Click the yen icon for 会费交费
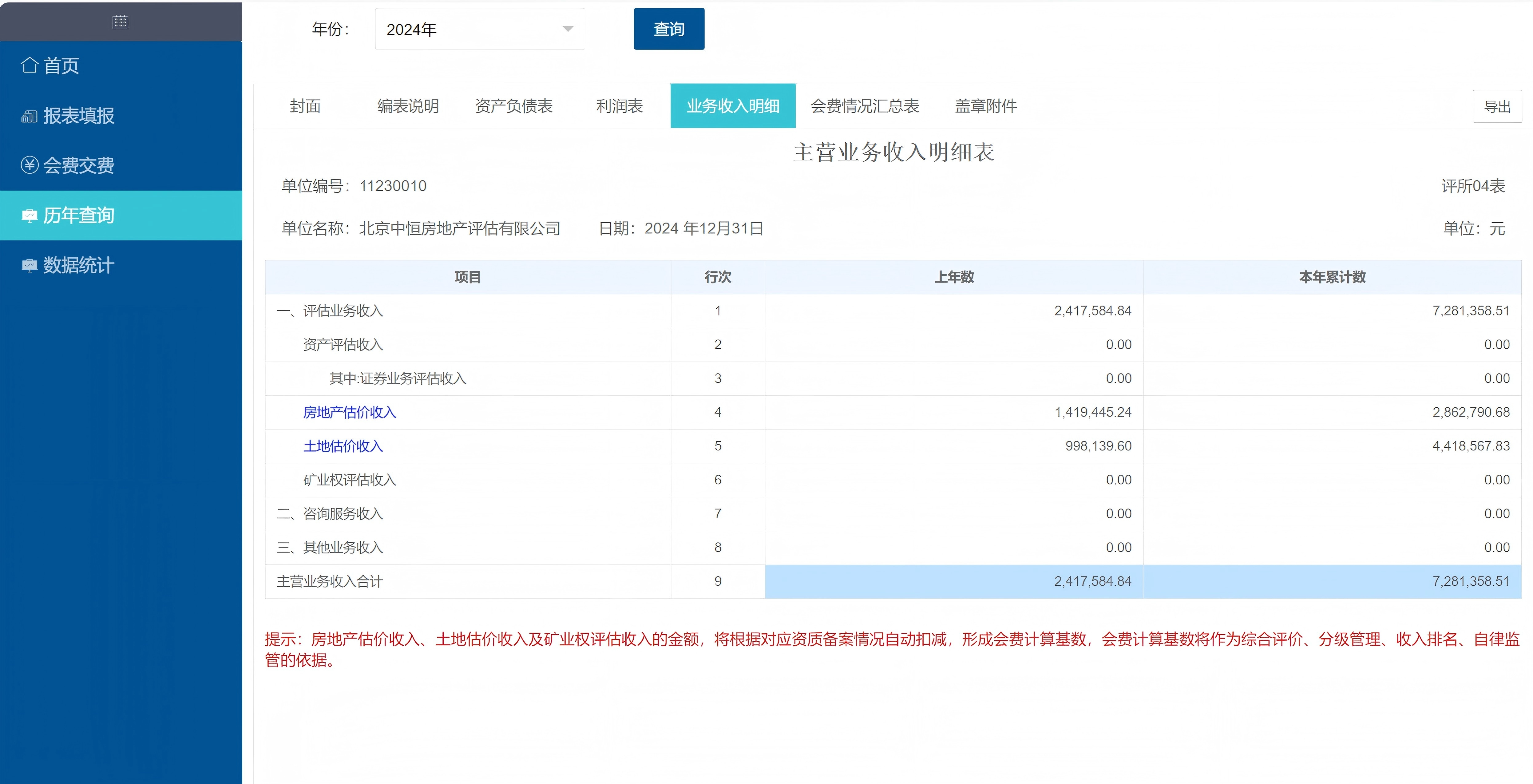 (x=29, y=165)
